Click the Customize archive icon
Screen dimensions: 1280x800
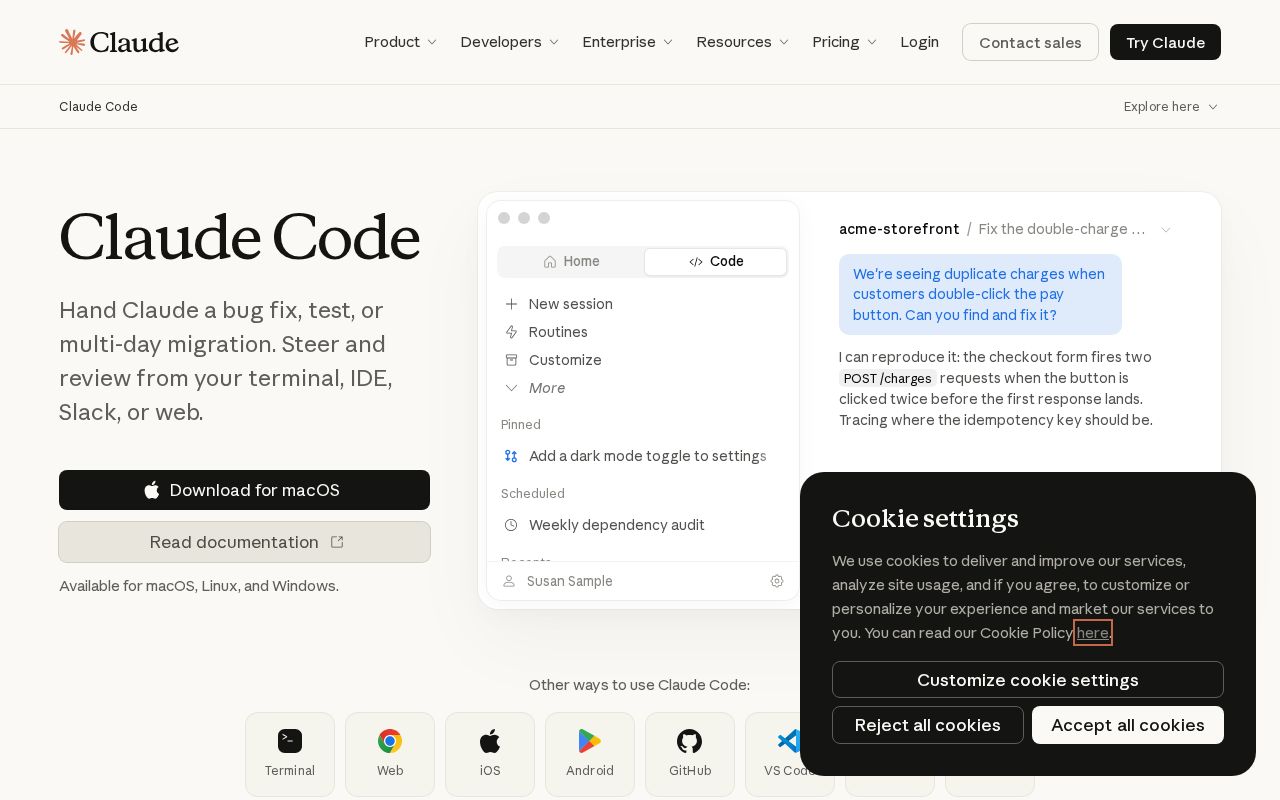click(511, 360)
